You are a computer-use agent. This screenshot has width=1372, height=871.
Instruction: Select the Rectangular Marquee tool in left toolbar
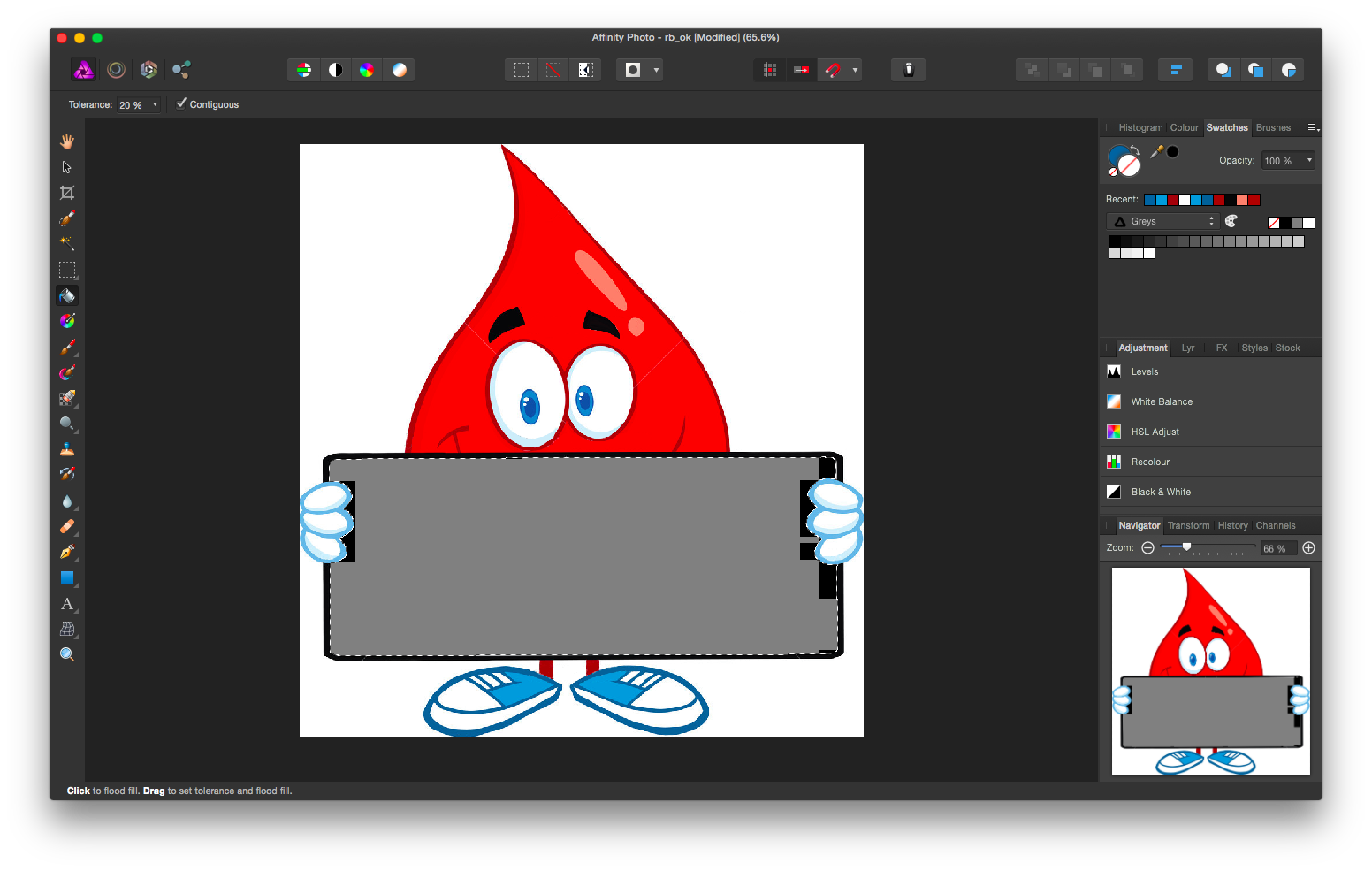(67, 270)
